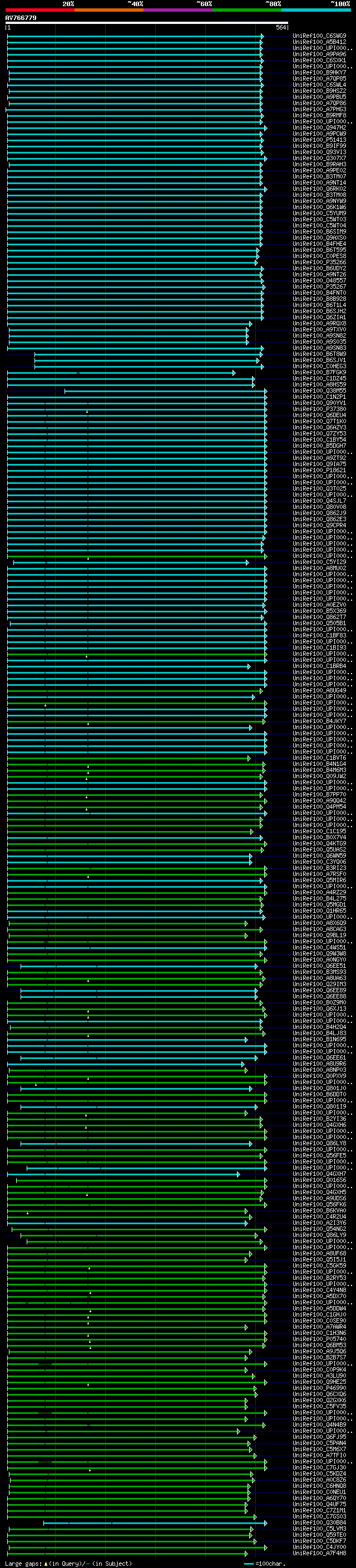Open hit UniRef100_Q6ZIA1
The image size is (356, 1568).
coord(319,317)
